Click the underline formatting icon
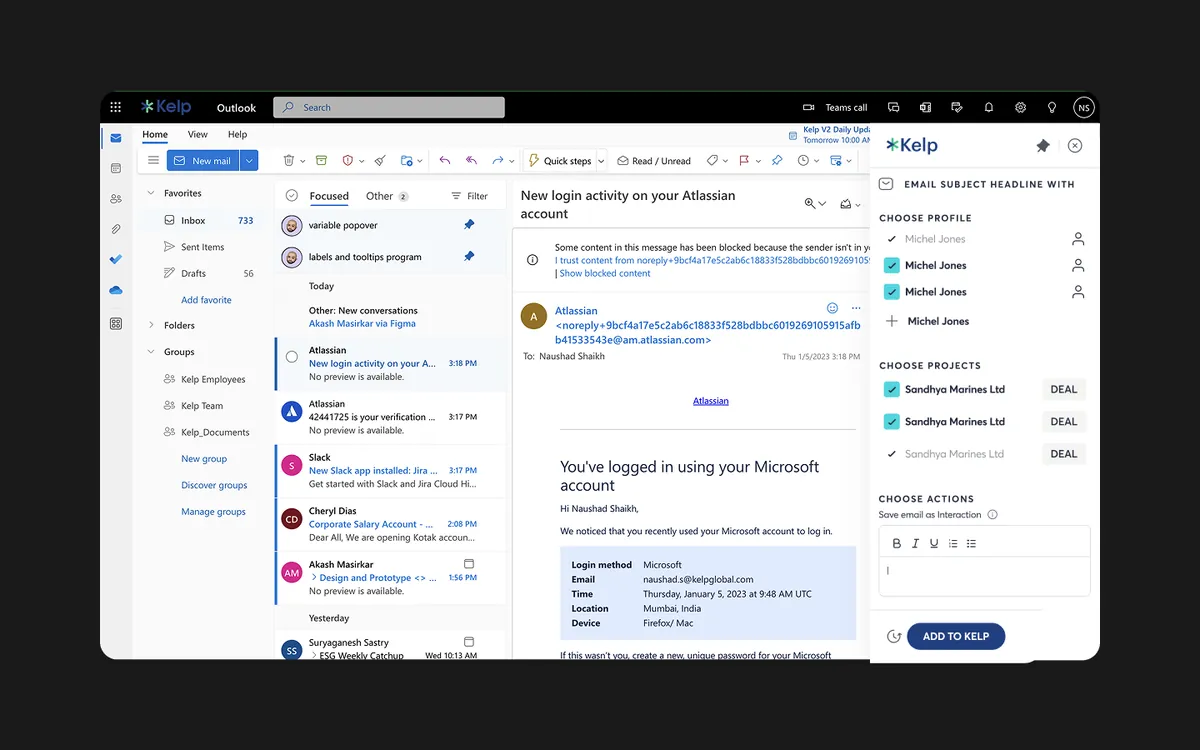This screenshot has height=750, width=1200. (x=934, y=543)
